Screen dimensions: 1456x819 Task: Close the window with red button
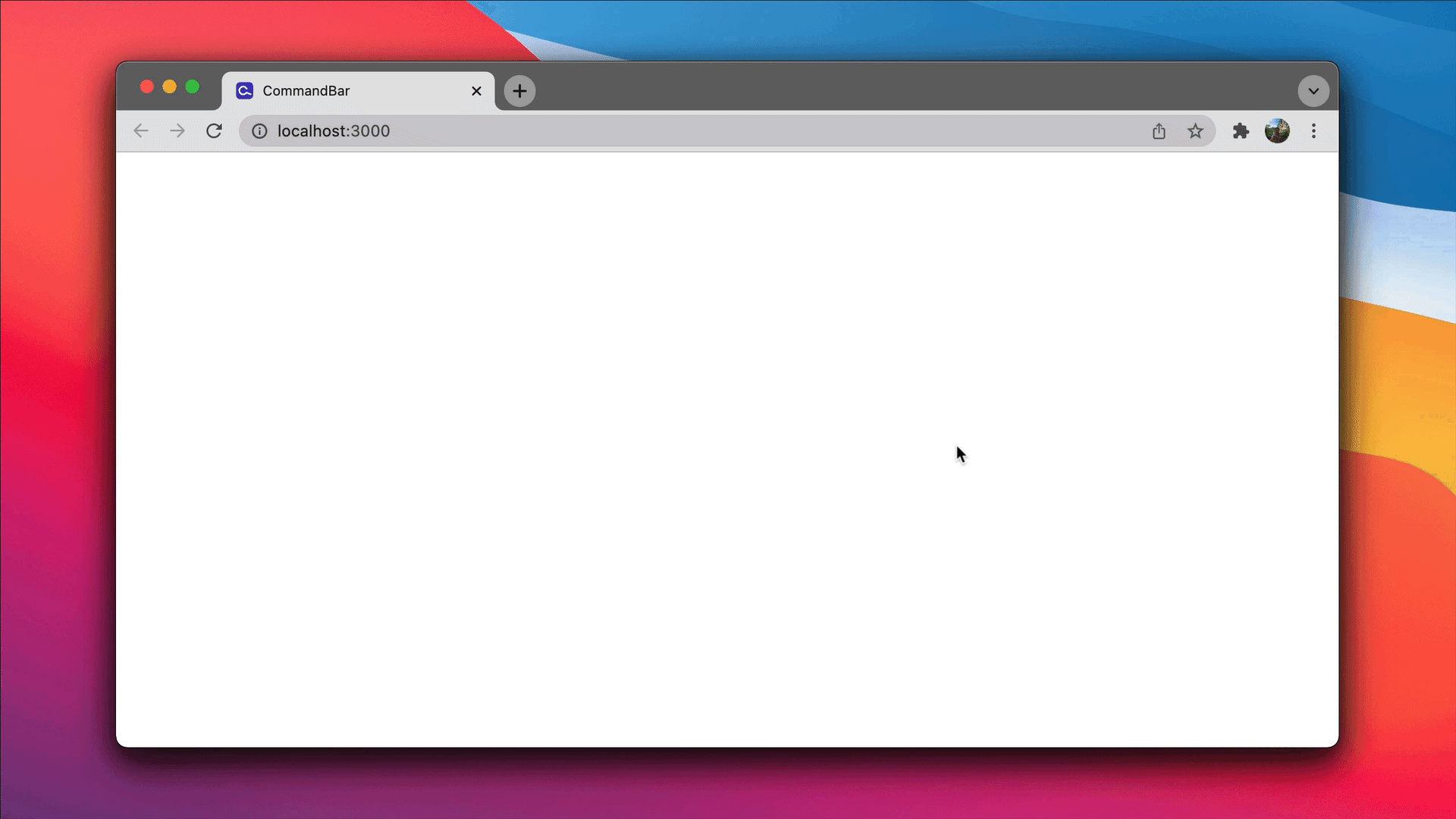point(147,87)
